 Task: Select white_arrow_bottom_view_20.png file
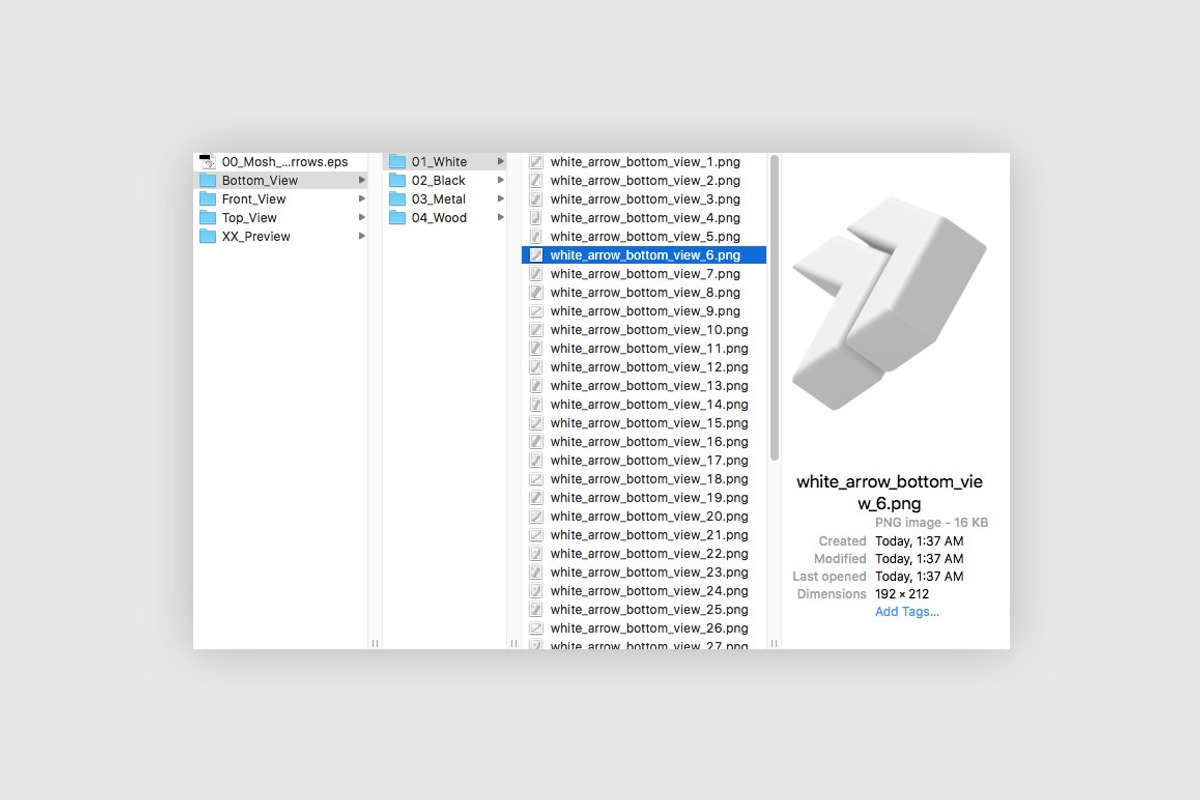coord(649,516)
